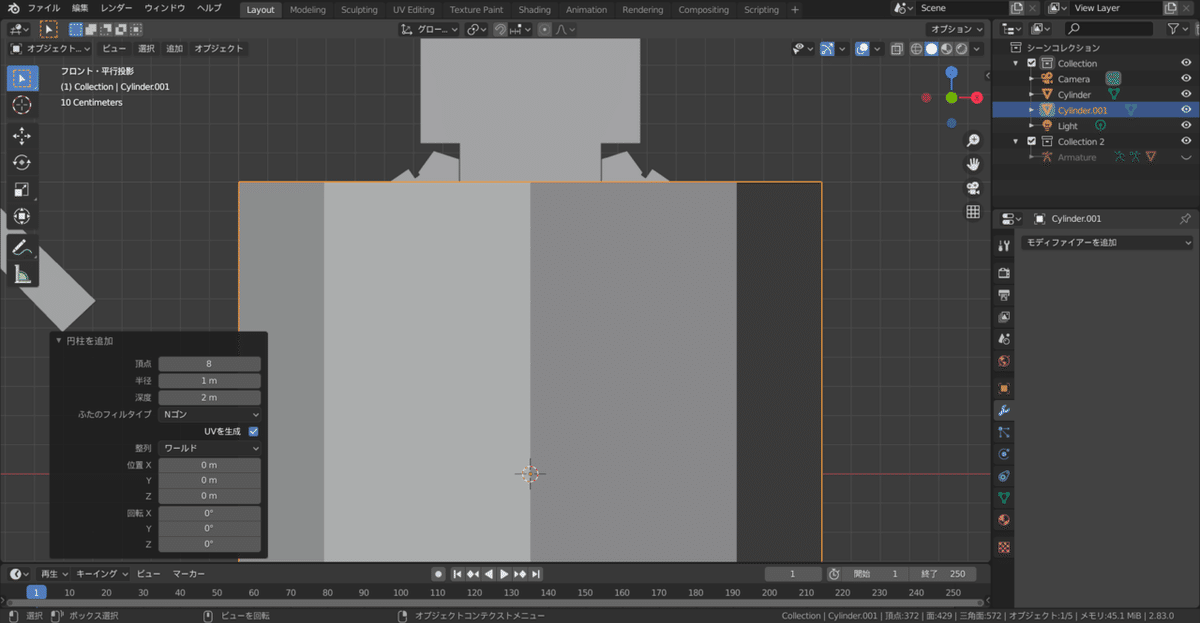Play the animation in timeline

pos(504,574)
